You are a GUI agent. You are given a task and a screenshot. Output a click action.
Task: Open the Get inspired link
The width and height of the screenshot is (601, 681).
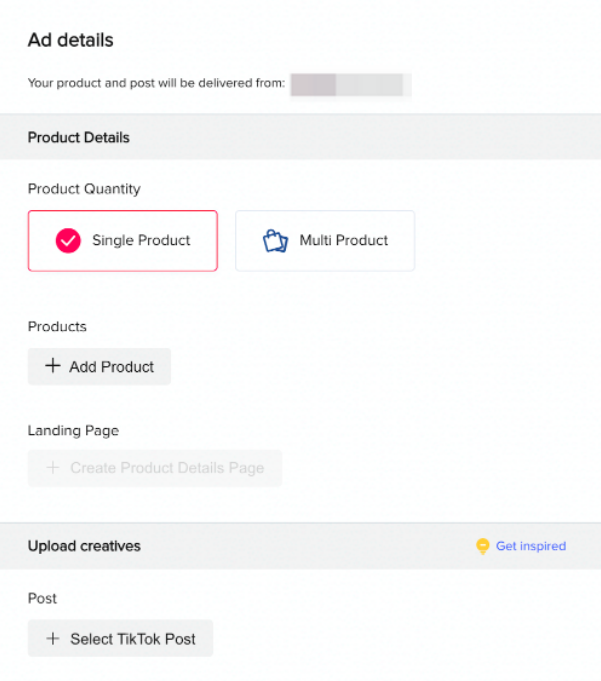pyautogui.click(x=531, y=546)
